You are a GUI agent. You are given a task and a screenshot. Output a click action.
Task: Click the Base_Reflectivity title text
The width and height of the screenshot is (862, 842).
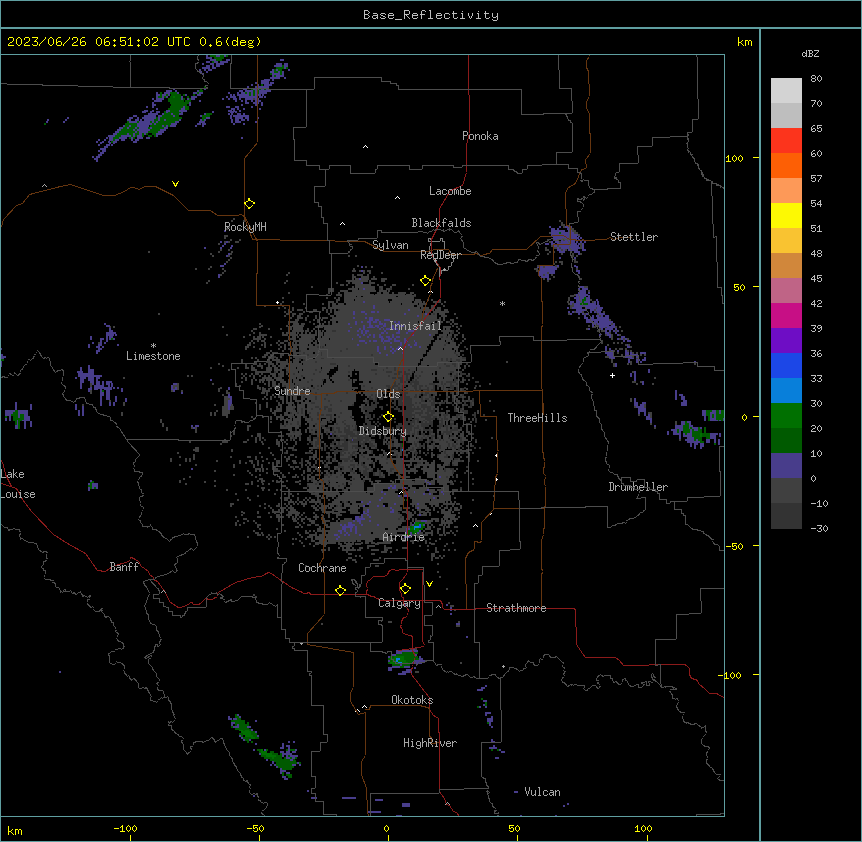point(430,15)
